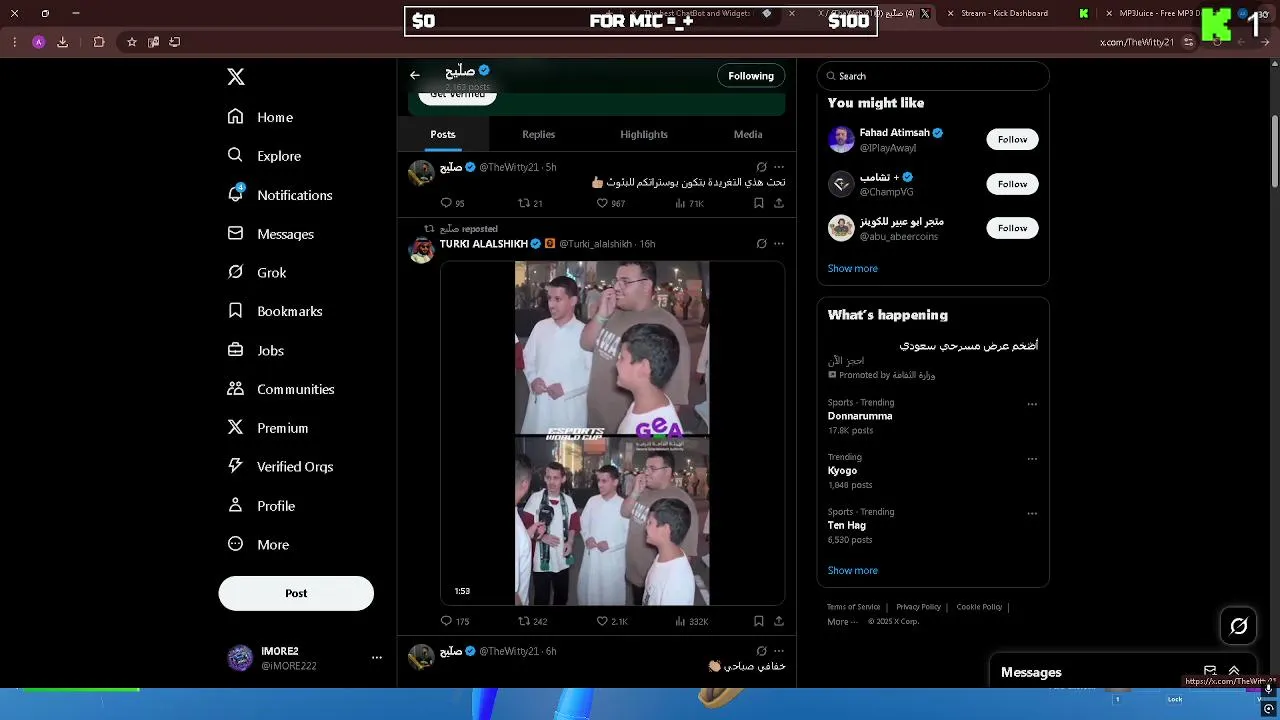
Task: Click repost icon on 5h post
Action: coord(523,203)
